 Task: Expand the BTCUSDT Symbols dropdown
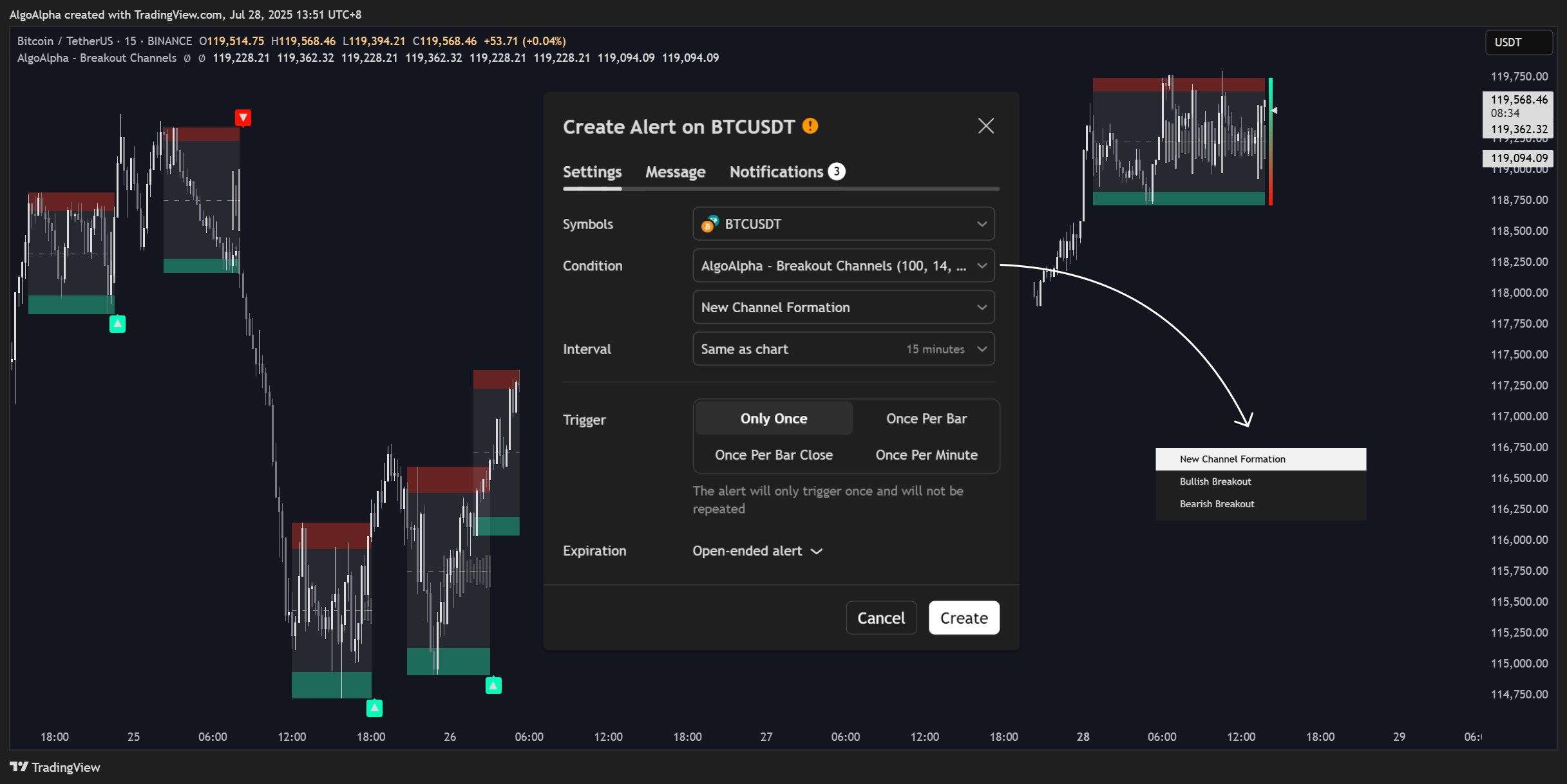(x=843, y=224)
